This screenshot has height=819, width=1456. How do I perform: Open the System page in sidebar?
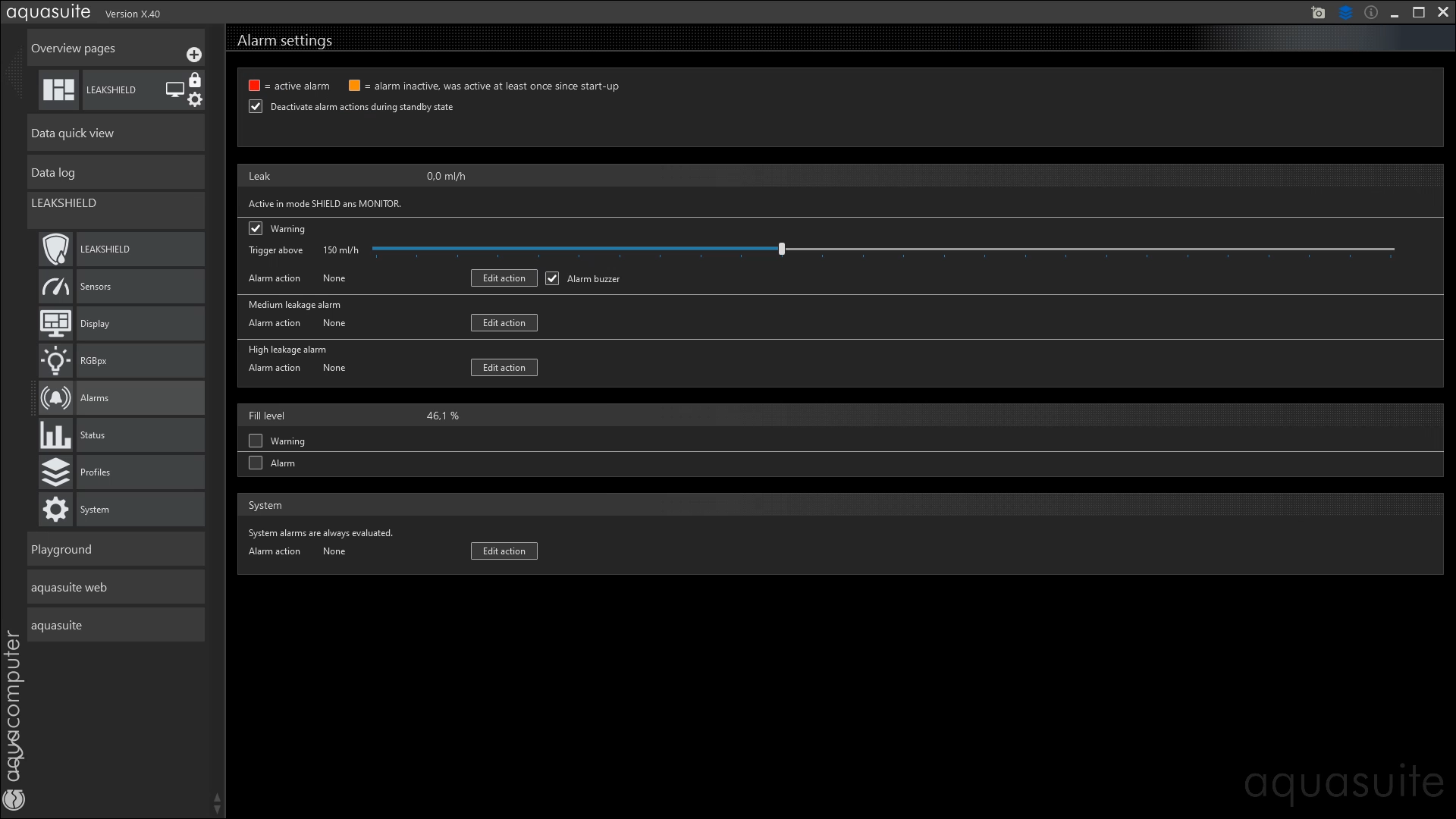coord(140,509)
